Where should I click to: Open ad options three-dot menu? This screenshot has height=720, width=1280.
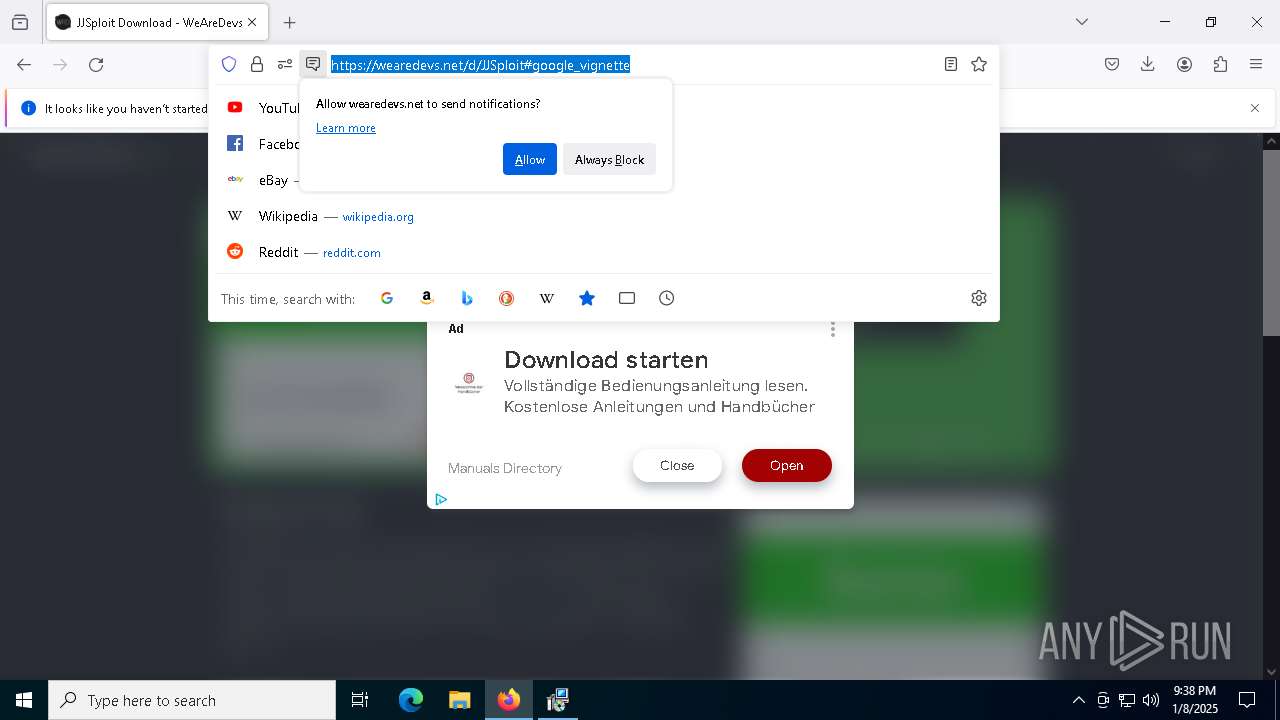pos(833,329)
